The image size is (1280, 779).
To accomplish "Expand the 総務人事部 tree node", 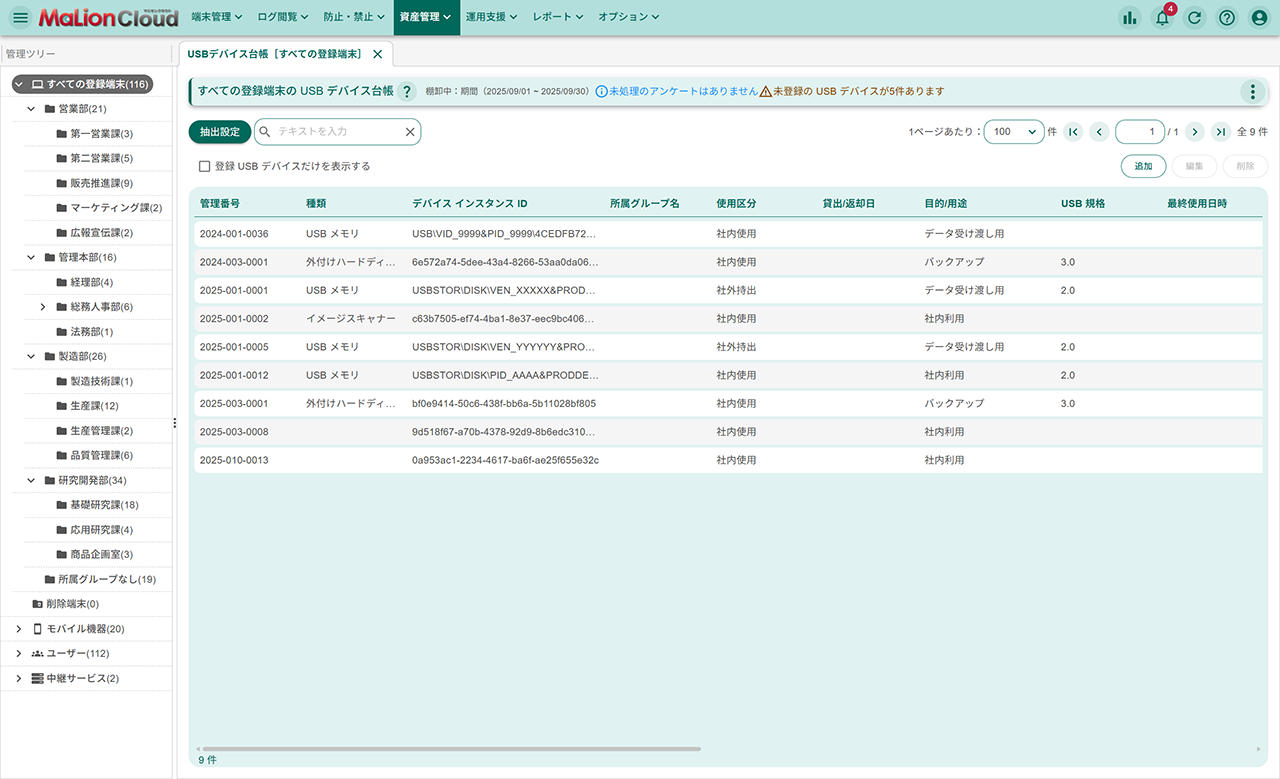I will tap(43, 307).
